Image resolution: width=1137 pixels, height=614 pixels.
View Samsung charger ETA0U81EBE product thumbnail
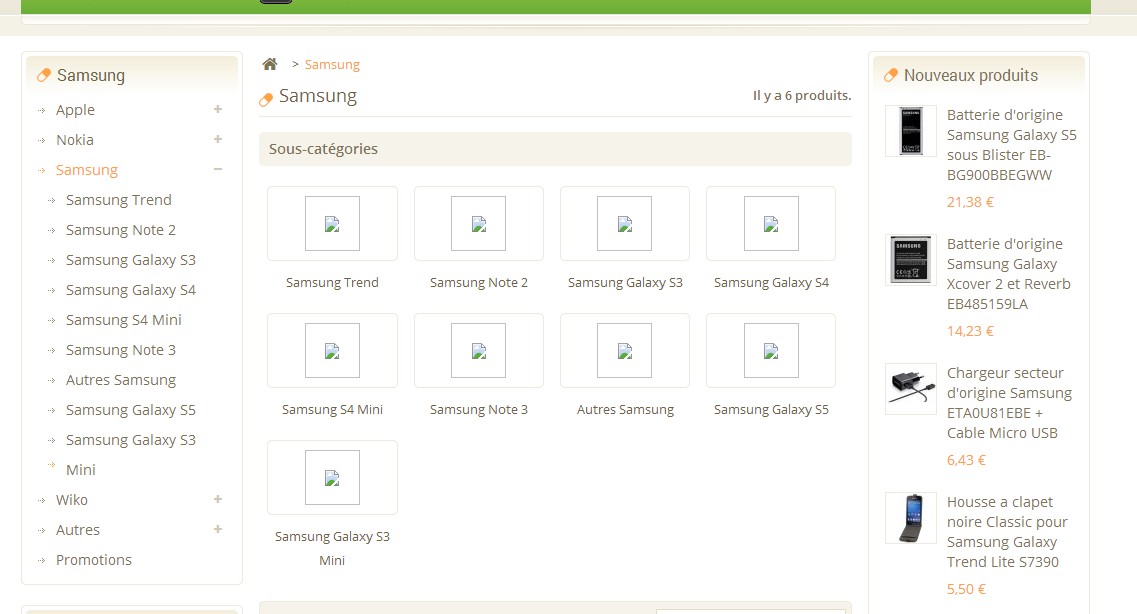click(x=911, y=389)
